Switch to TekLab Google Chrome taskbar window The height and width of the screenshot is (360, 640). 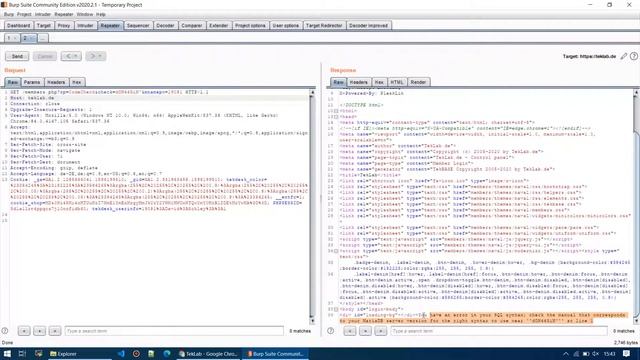[208, 353]
